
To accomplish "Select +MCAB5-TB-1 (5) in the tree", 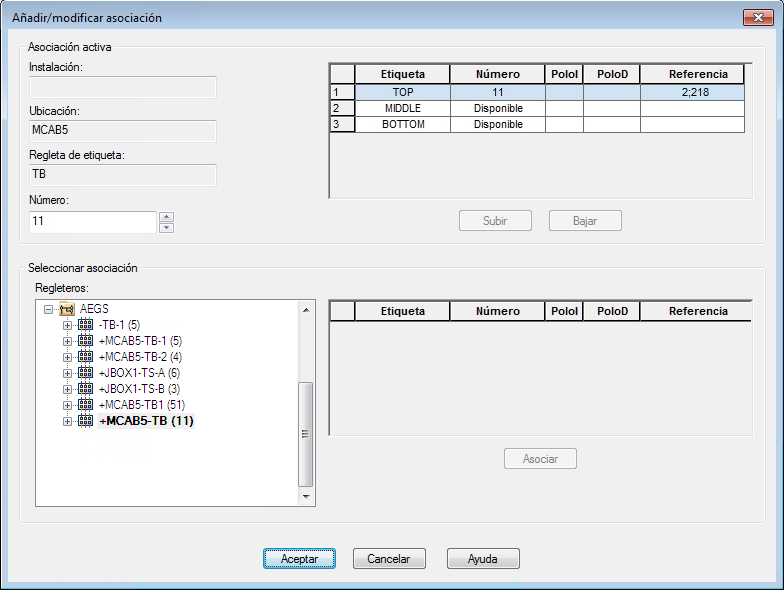I will point(140,341).
